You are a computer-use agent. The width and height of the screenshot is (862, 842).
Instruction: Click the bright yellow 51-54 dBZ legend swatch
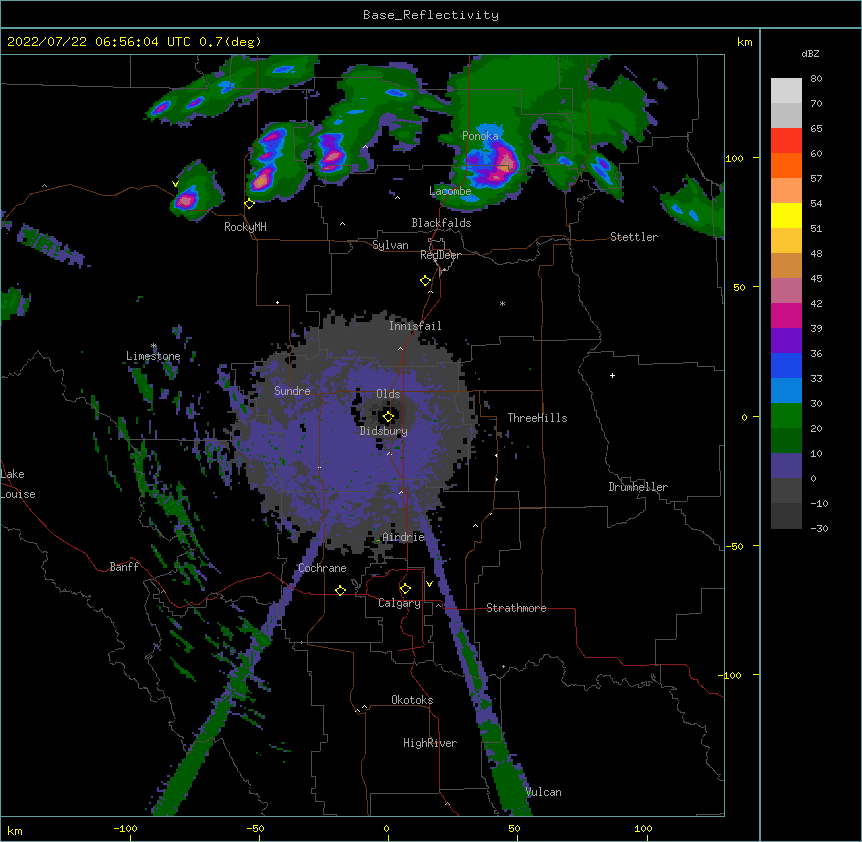click(786, 215)
